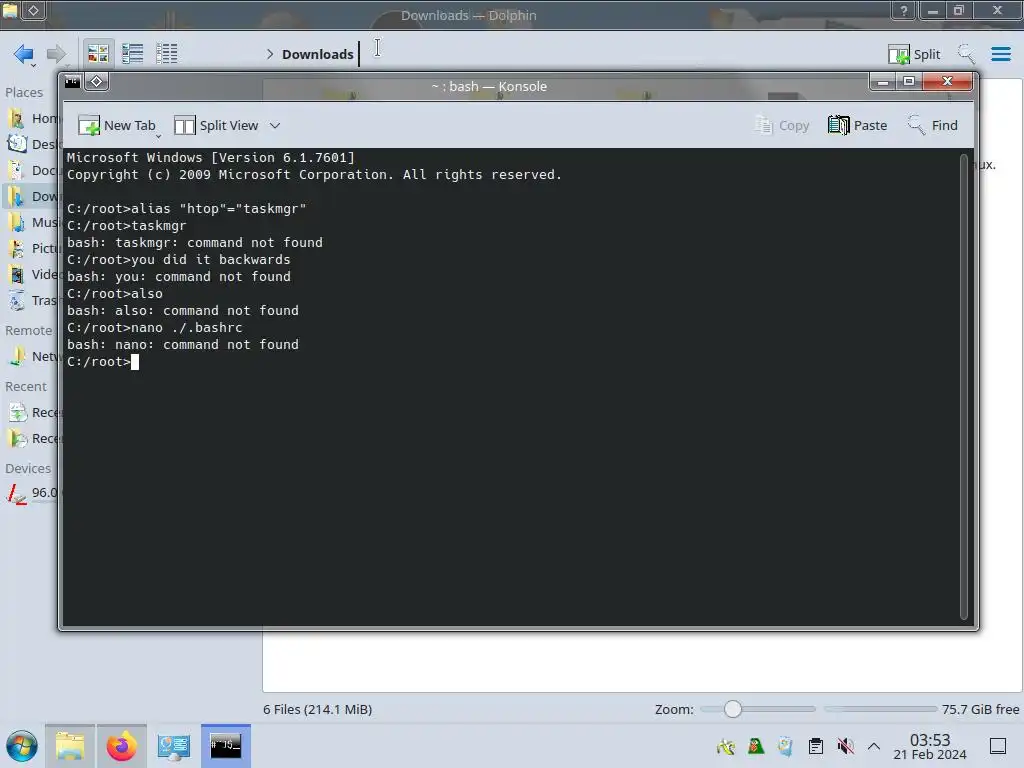This screenshot has height=768, width=1024.
Task: Expand breadcrumb chevron before Downloads
Action: point(270,54)
